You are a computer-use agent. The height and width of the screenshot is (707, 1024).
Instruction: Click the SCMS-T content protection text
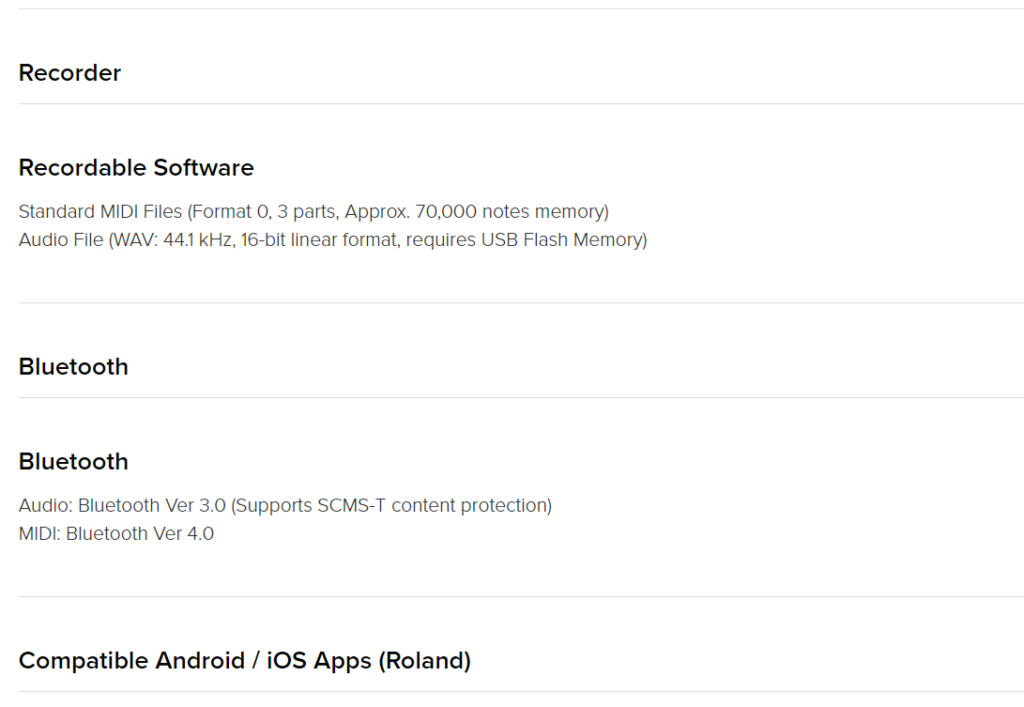tap(432, 505)
